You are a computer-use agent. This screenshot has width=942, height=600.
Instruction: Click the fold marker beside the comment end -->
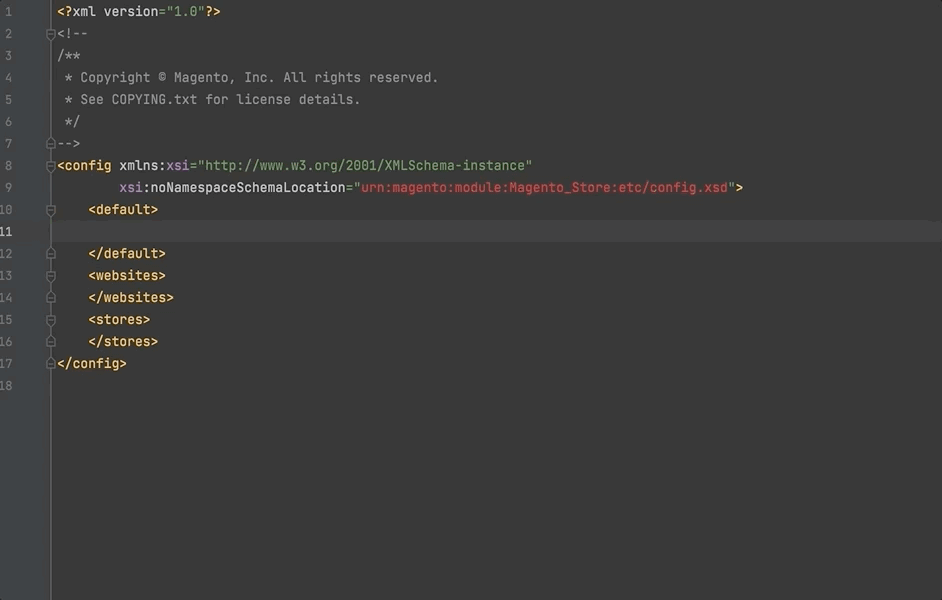coord(51,144)
